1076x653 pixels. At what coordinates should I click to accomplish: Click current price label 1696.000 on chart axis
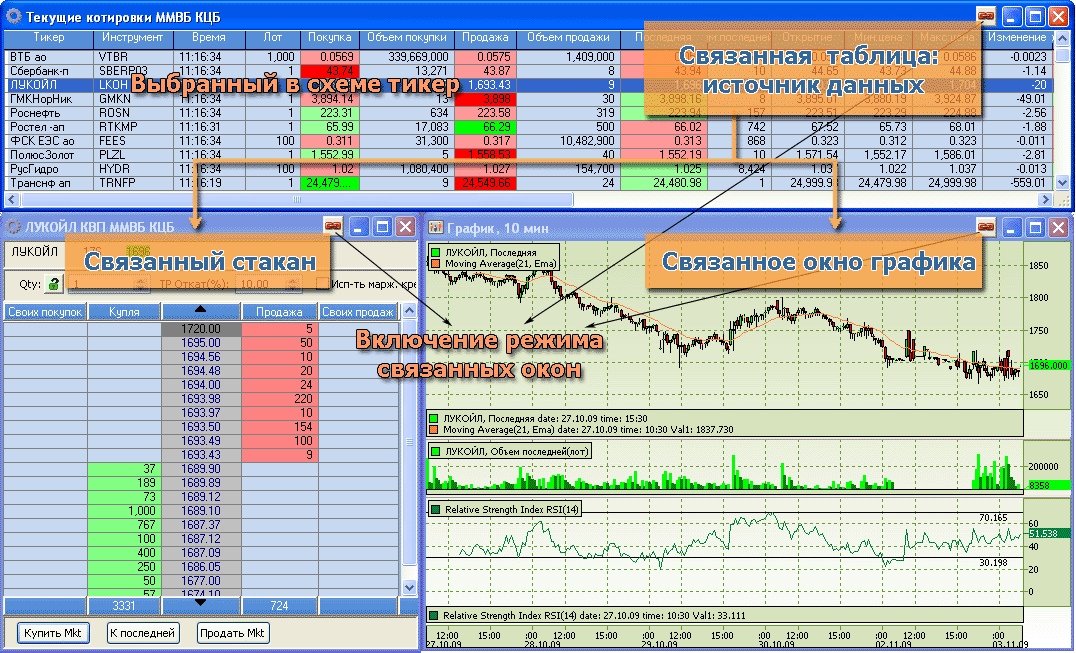click(1049, 366)
